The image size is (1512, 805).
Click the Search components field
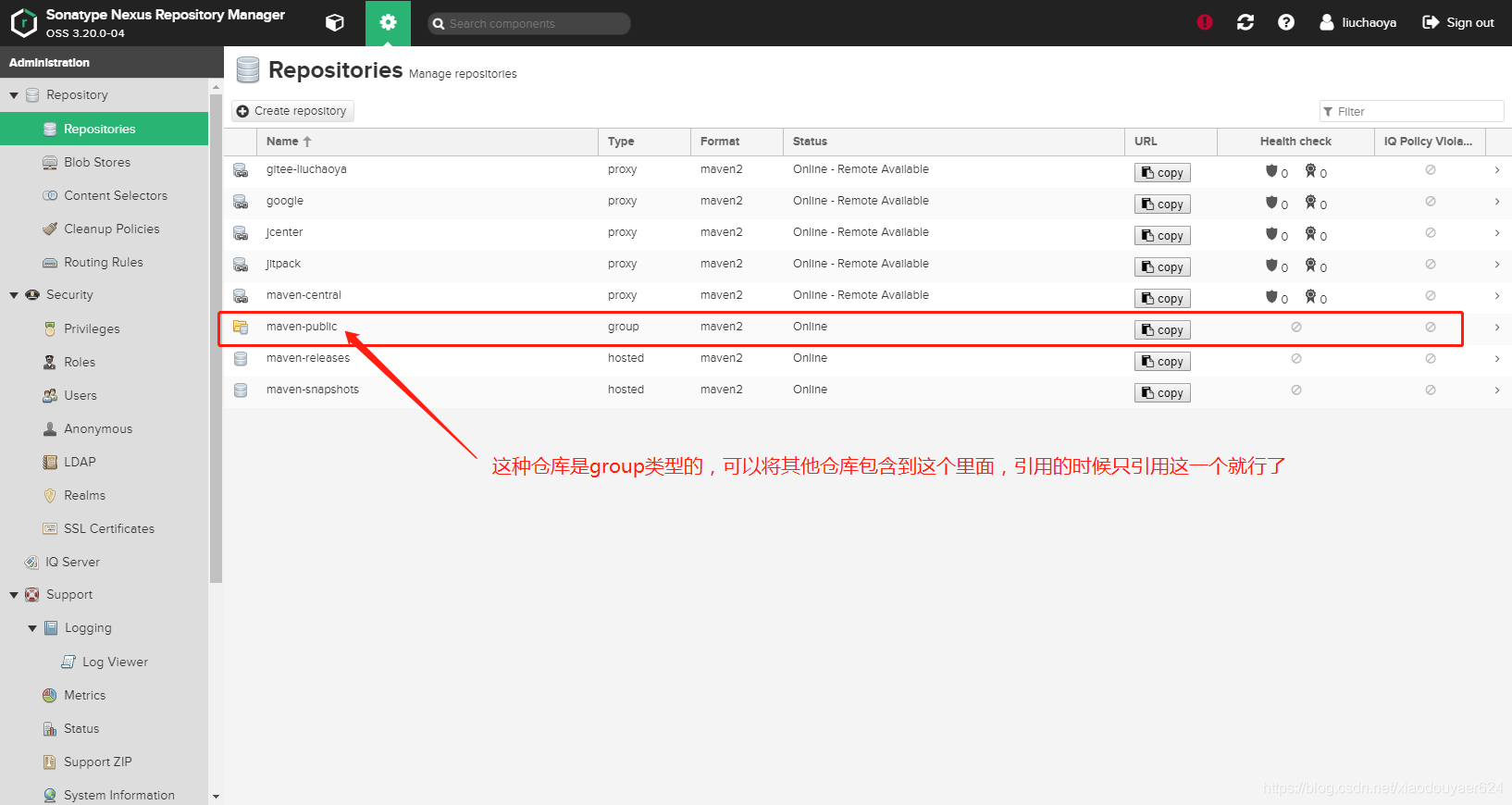click(x=529, y=23)
